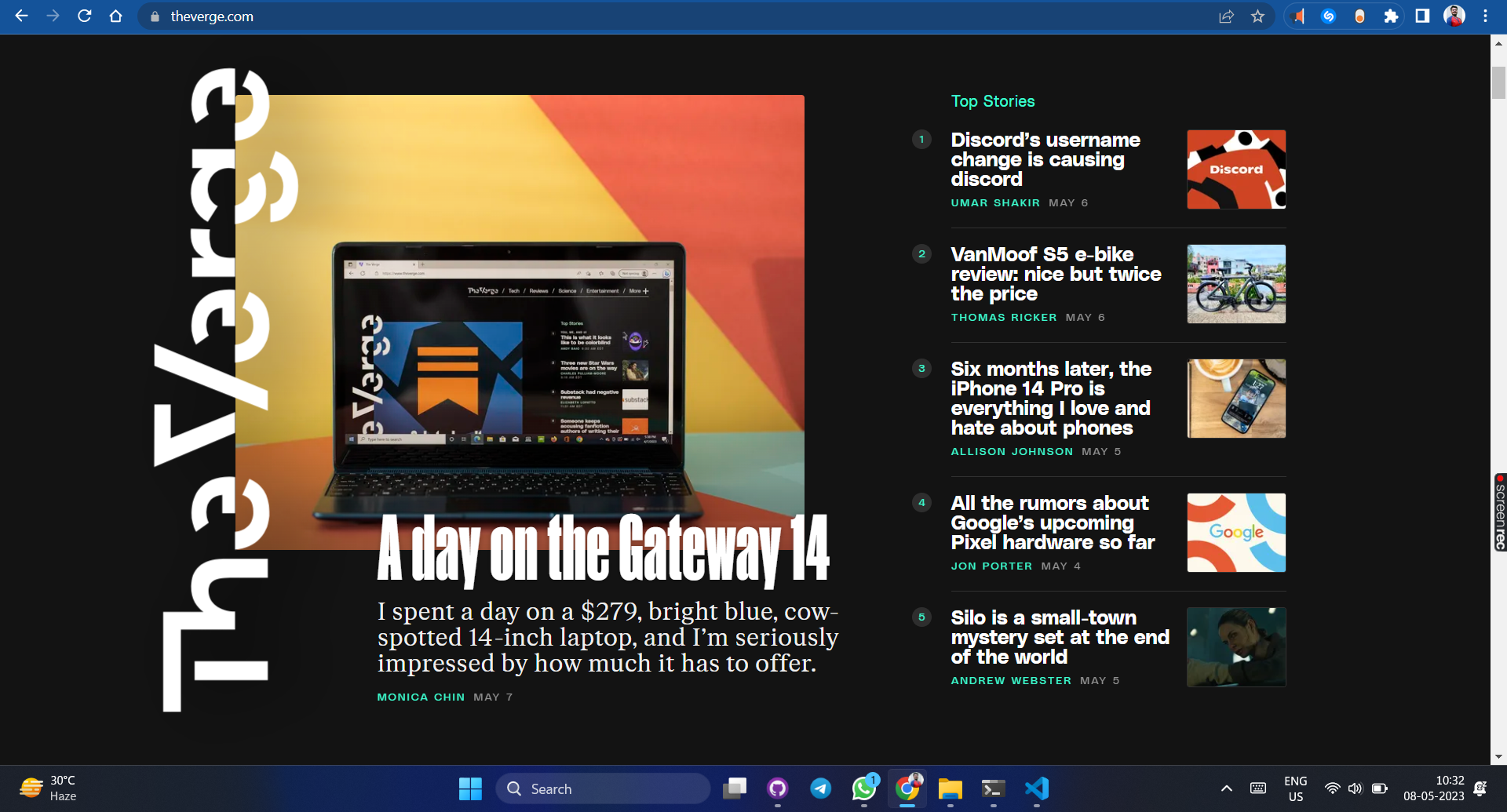The image size is (1507, 812).
Task: View author Jon Porter's page
Action: [x=991, y=566]
